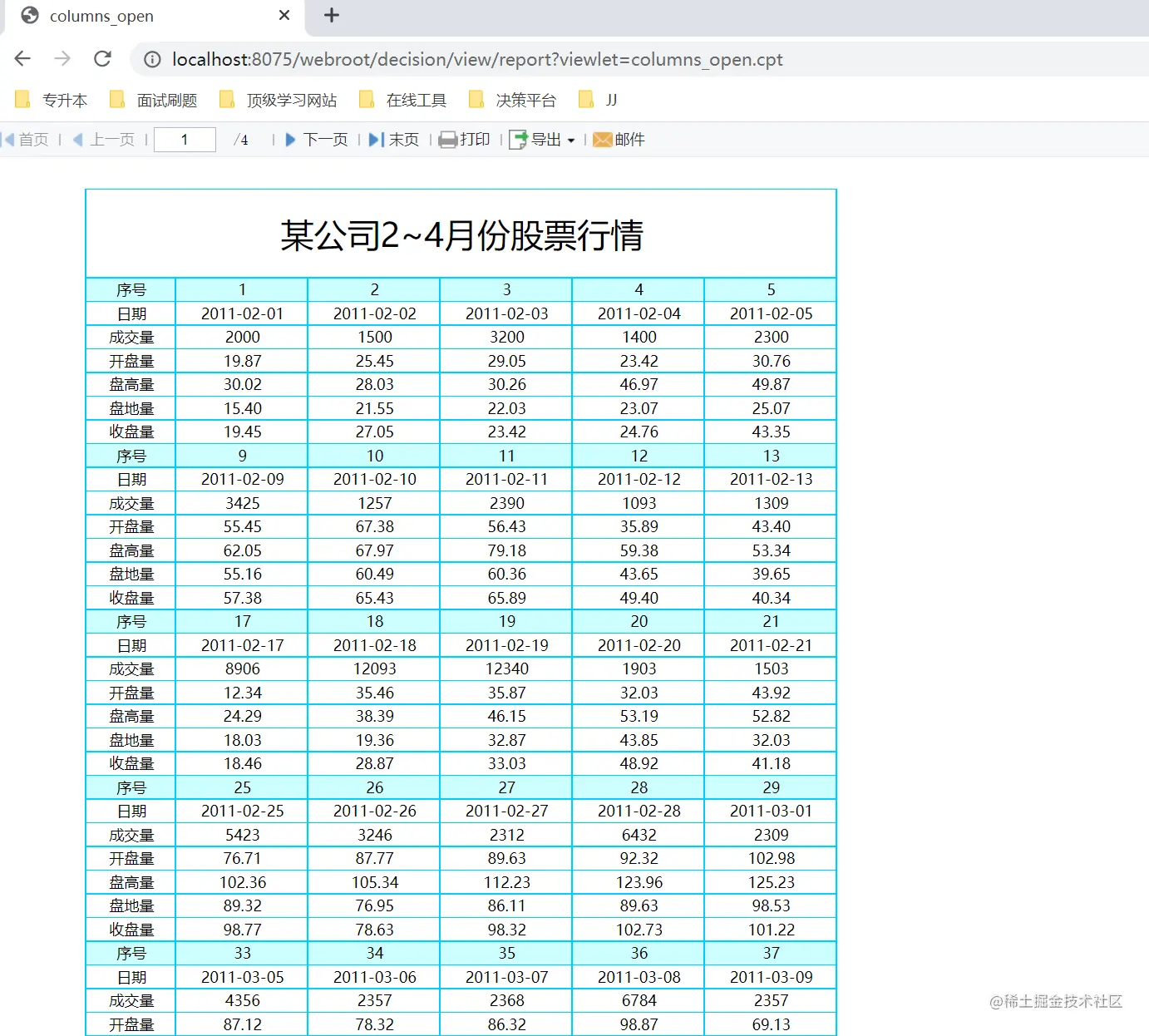Jump to last page (末页)
Viewport: 1149px width, 1036px height.
393,140
